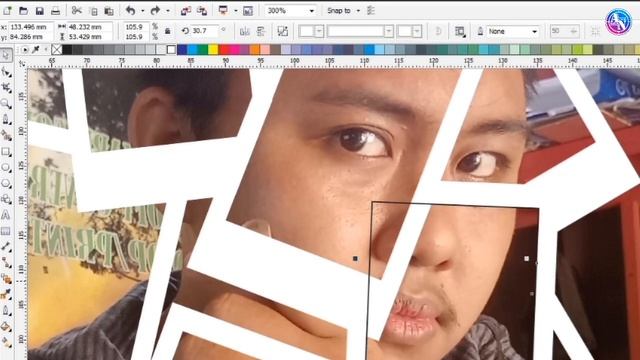Select the Fill tool

click(x=6, y=327)
